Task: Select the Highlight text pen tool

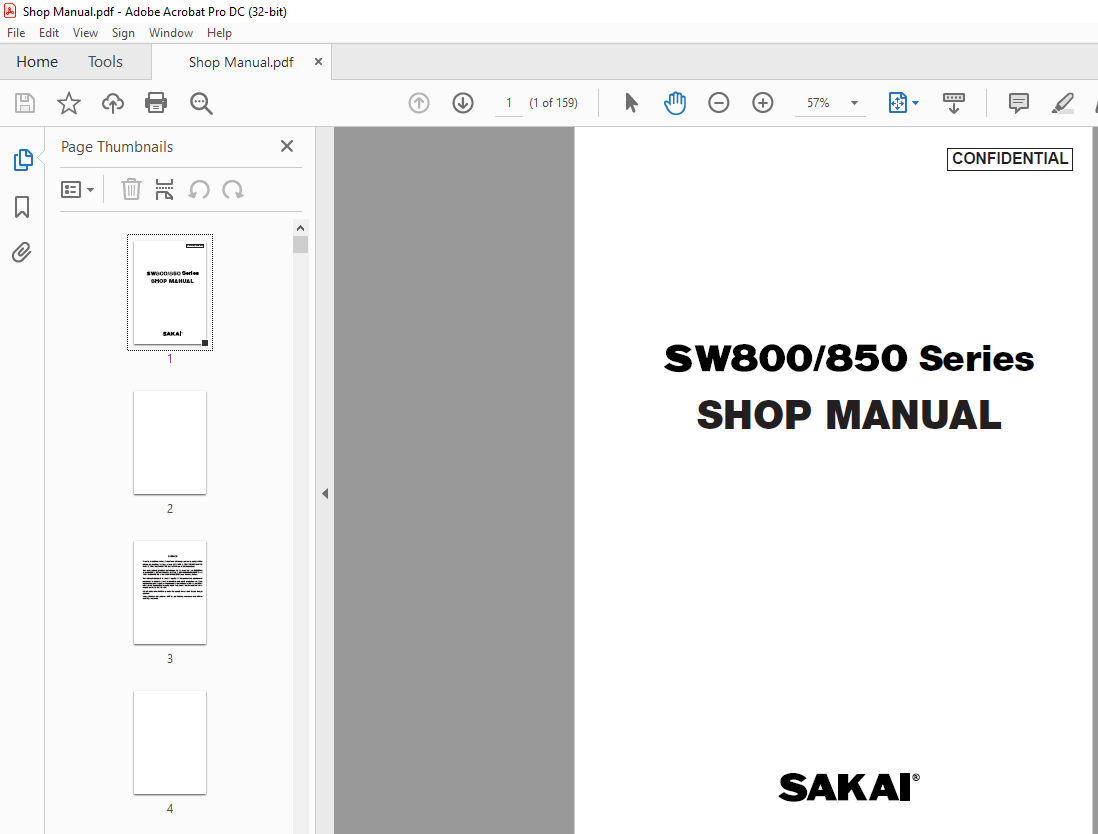Action: (1062, 103)
